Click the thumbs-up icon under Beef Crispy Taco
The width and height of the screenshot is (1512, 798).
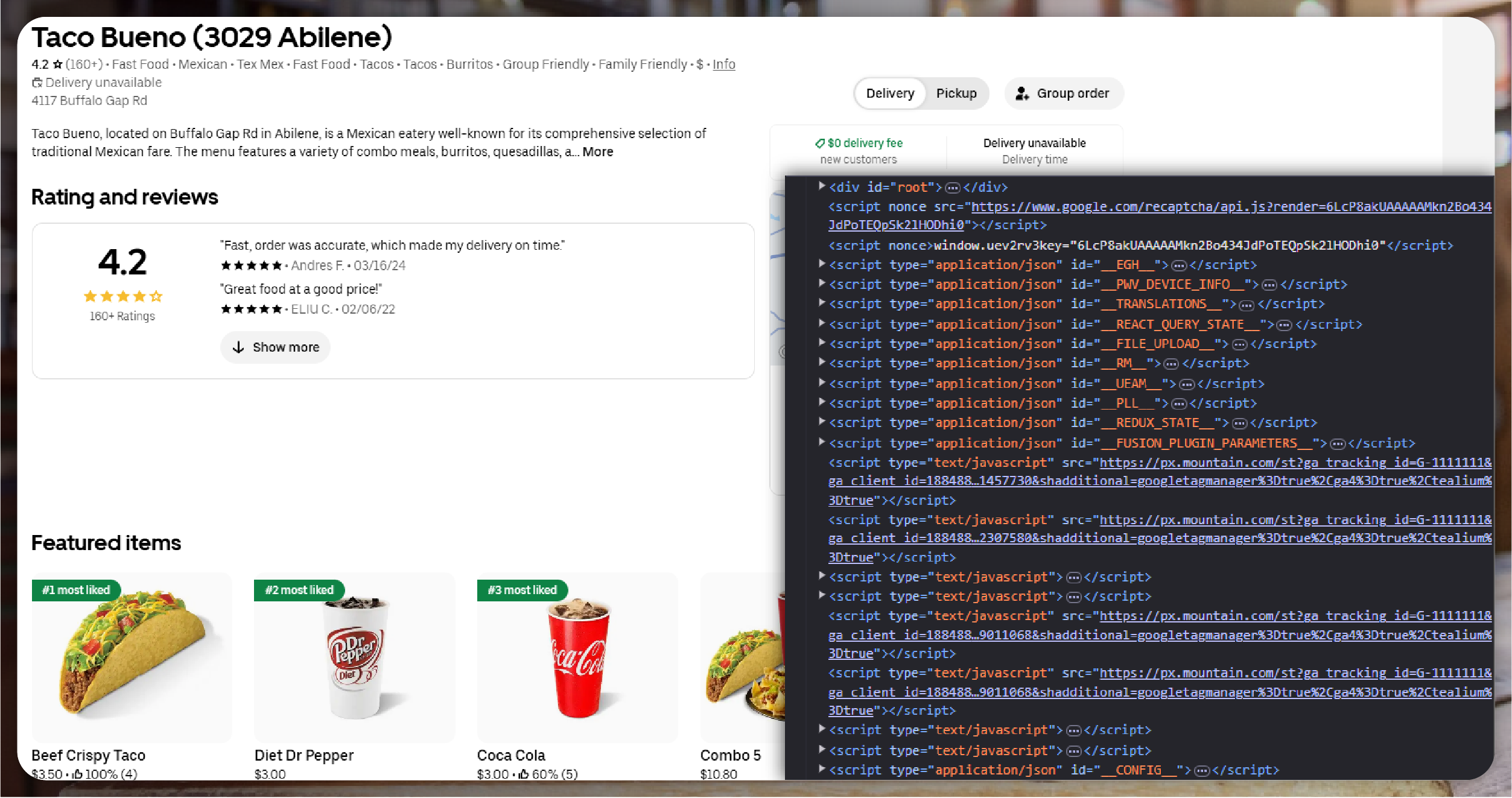pyautogui.click(x=77, y=774)
